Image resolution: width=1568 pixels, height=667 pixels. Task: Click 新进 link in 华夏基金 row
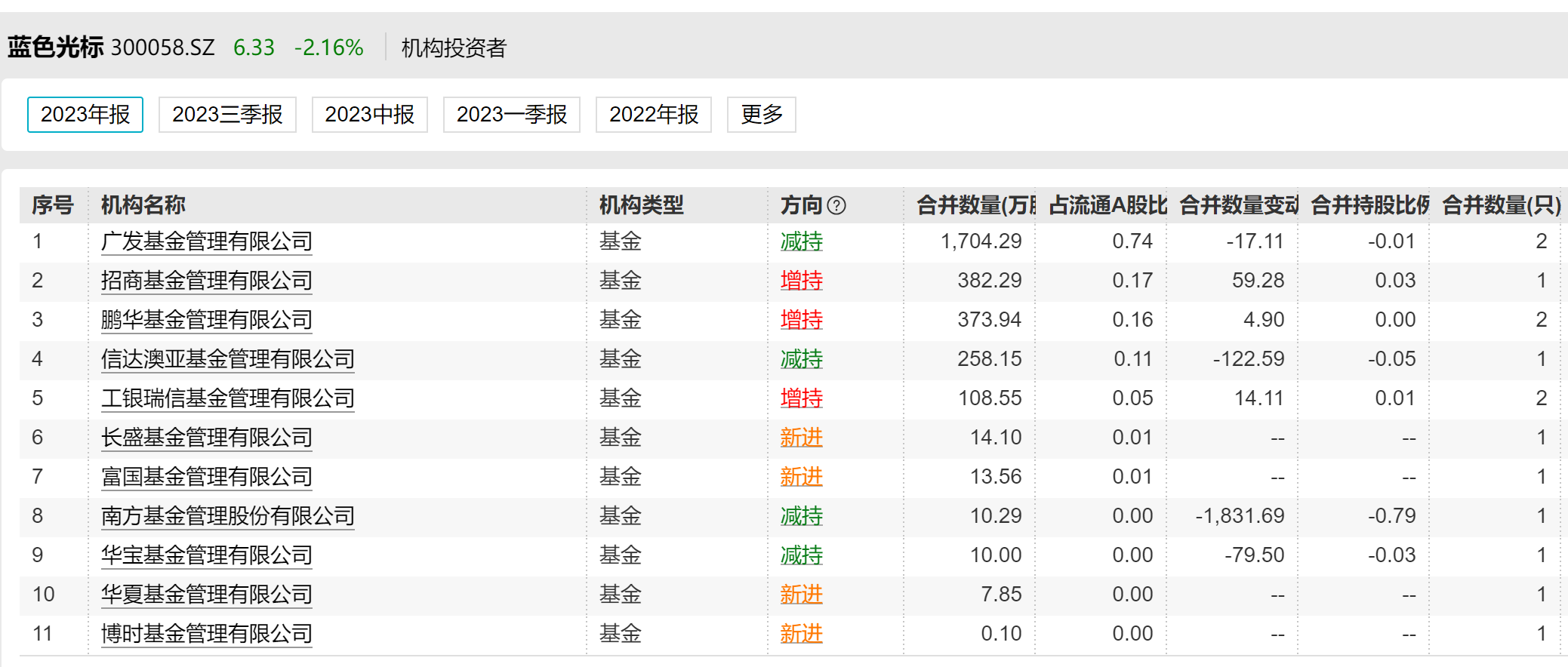[802, 595]
